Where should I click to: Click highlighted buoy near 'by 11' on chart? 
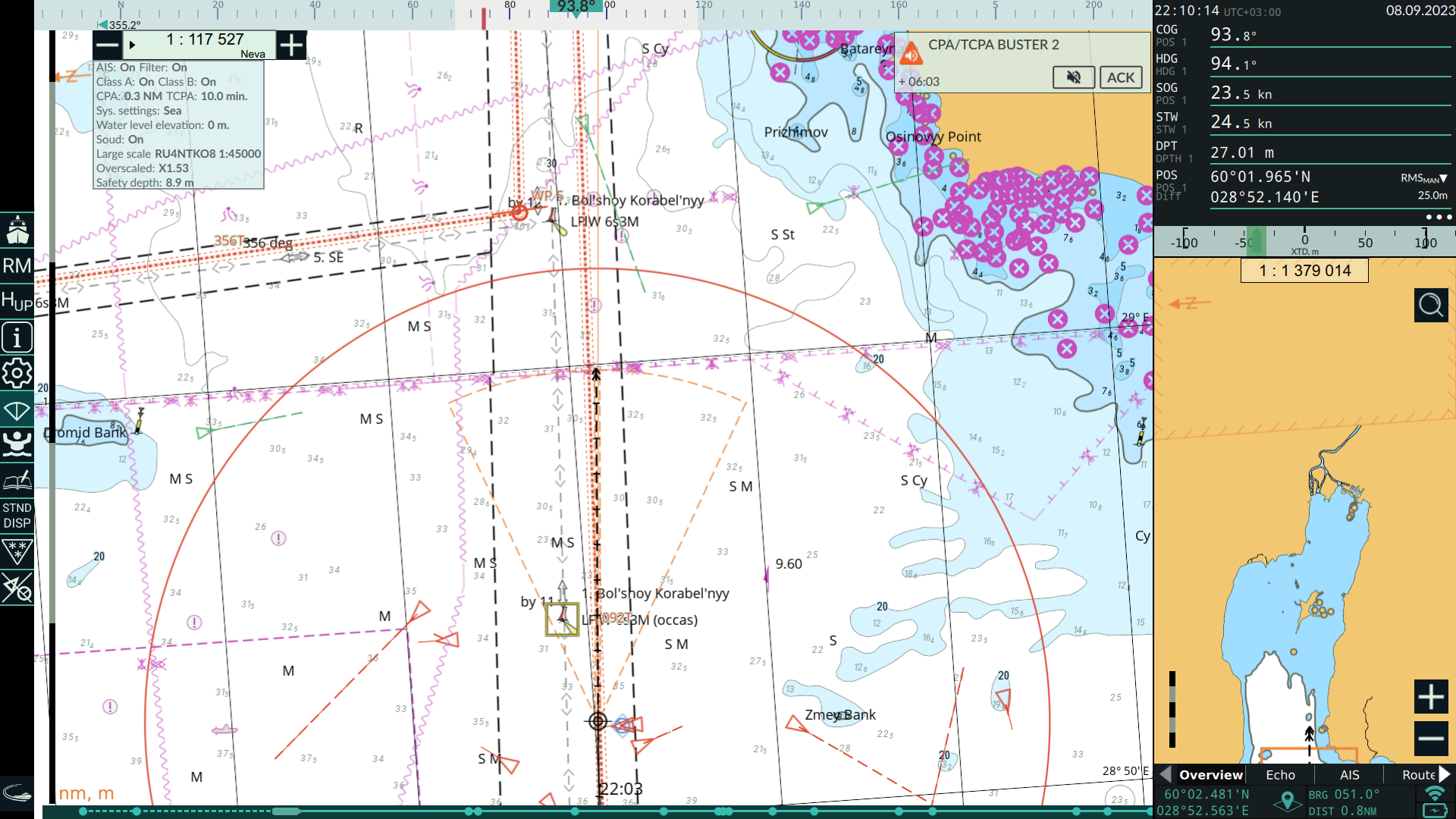tap(562, 619)
